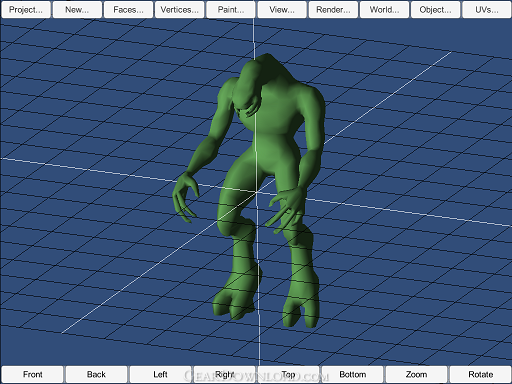Open the Object... menu
The width and height of the screenshot is (512, 384).
(435, 10)
